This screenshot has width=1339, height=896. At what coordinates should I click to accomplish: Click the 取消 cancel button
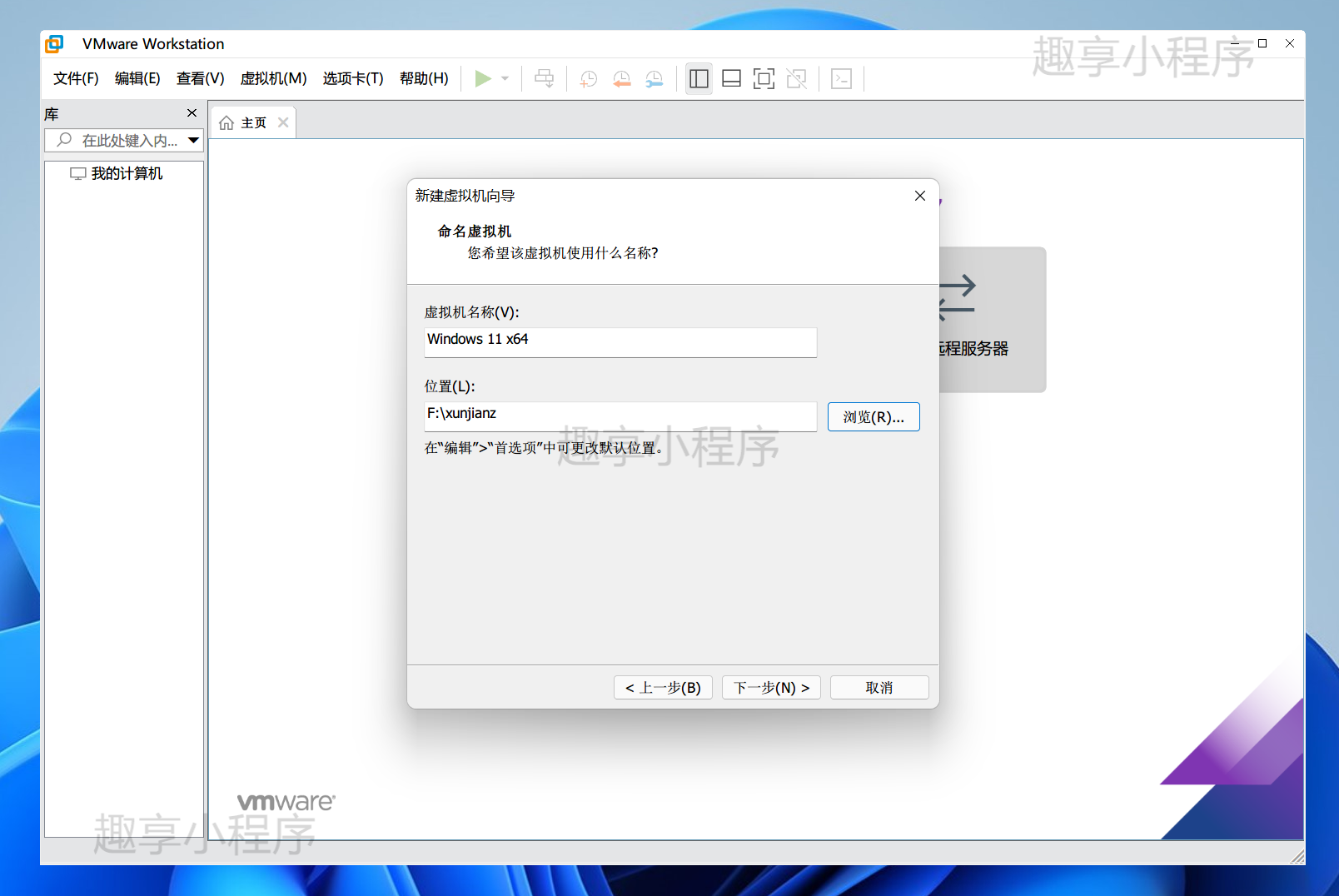tap(879, 687)
